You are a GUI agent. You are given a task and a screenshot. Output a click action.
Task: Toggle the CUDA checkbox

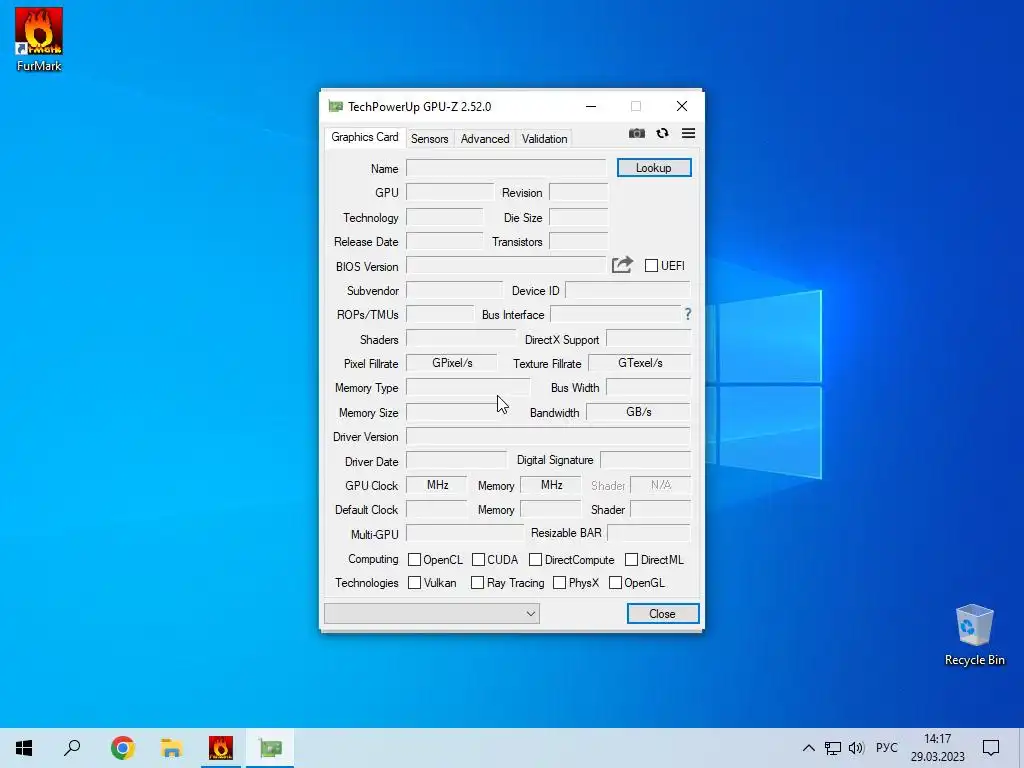point(478,560)
